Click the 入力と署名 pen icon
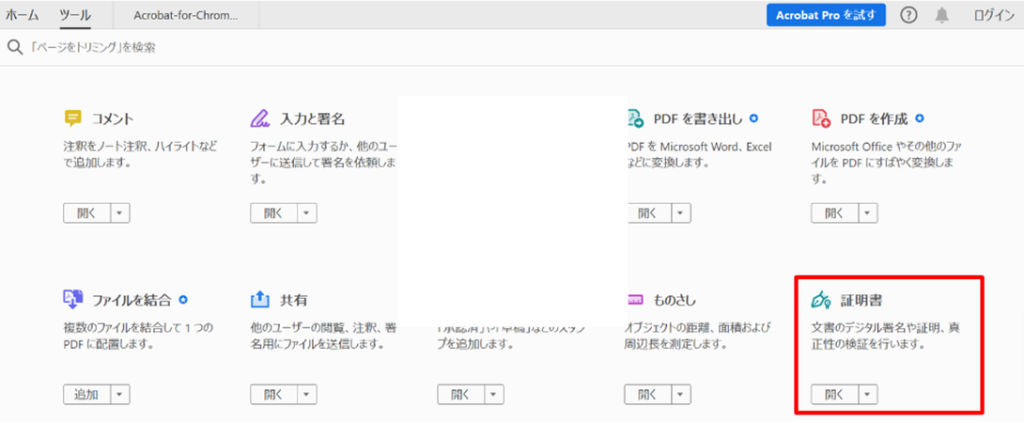The image size is (1024, 423). pyautogui.click(x=260, y=118)
